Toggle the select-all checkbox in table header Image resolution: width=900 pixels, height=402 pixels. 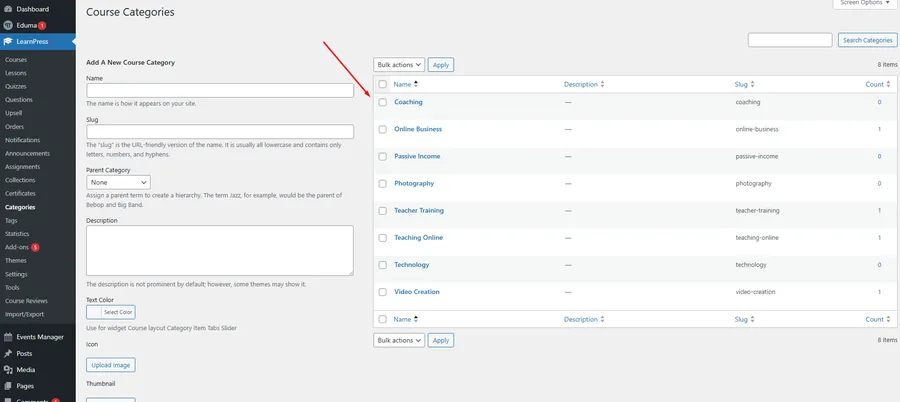[382, 84]
